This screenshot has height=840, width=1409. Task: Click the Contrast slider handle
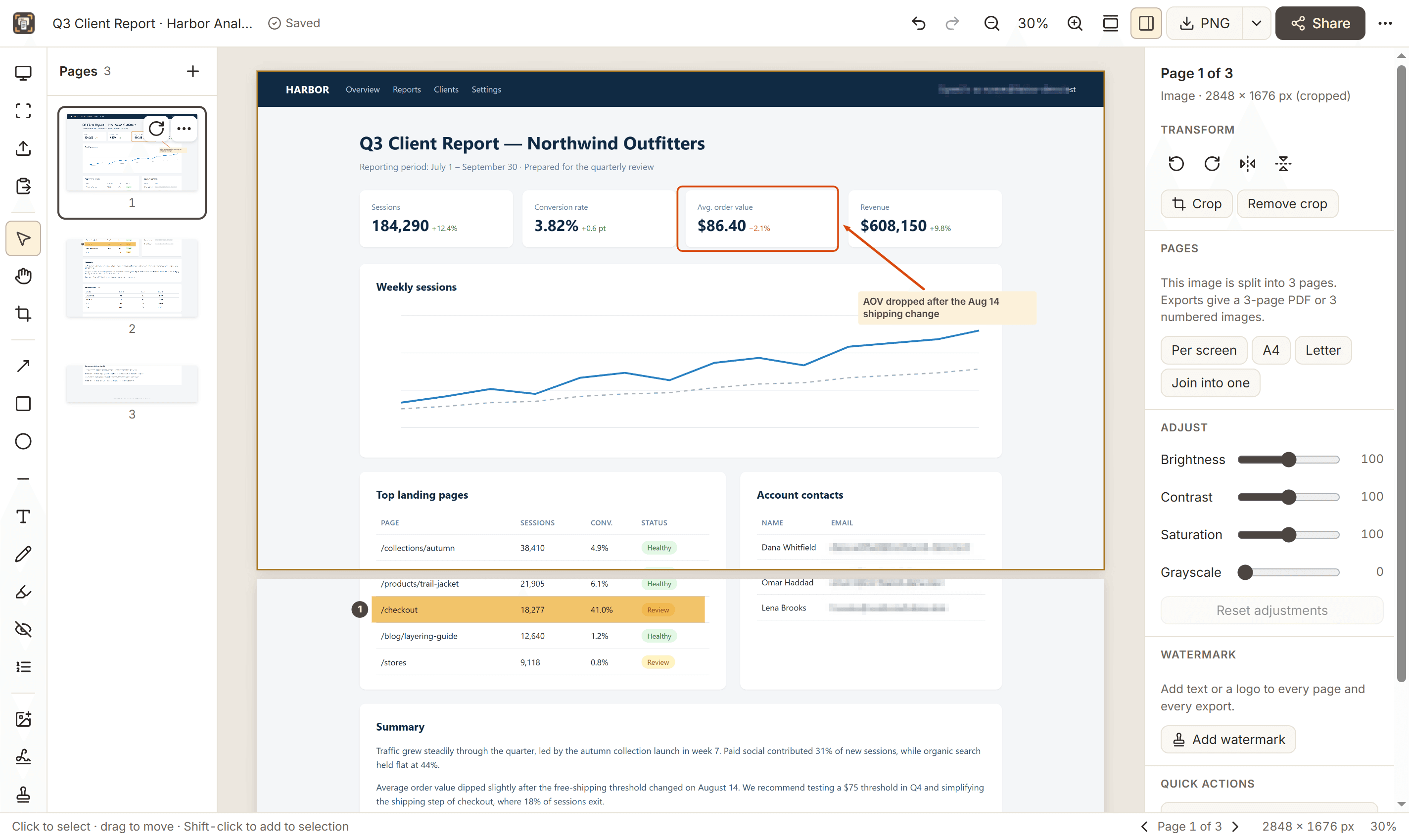pos(1288,497)
